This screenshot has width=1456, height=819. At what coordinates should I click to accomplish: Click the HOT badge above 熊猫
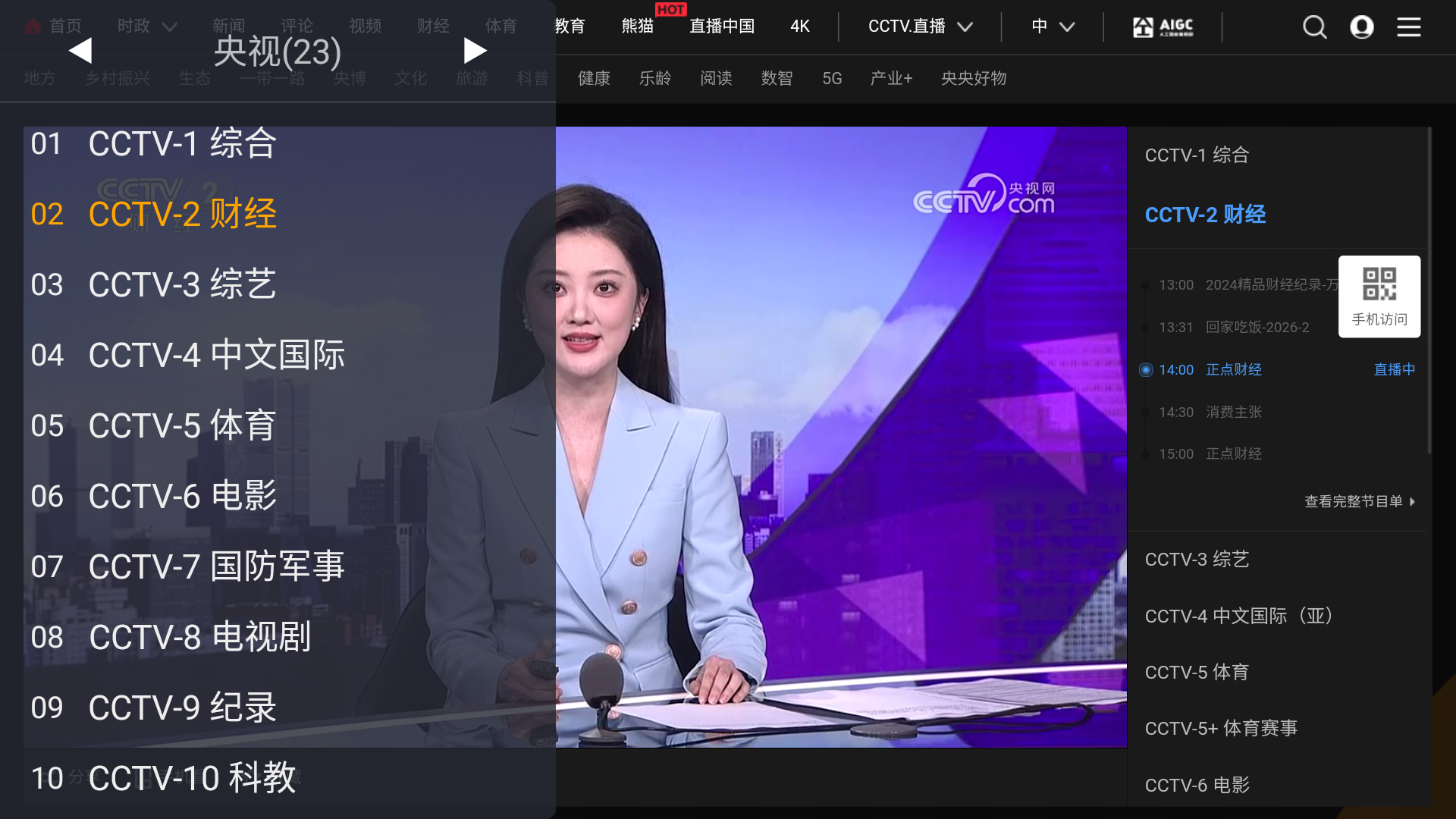(670, 10)
